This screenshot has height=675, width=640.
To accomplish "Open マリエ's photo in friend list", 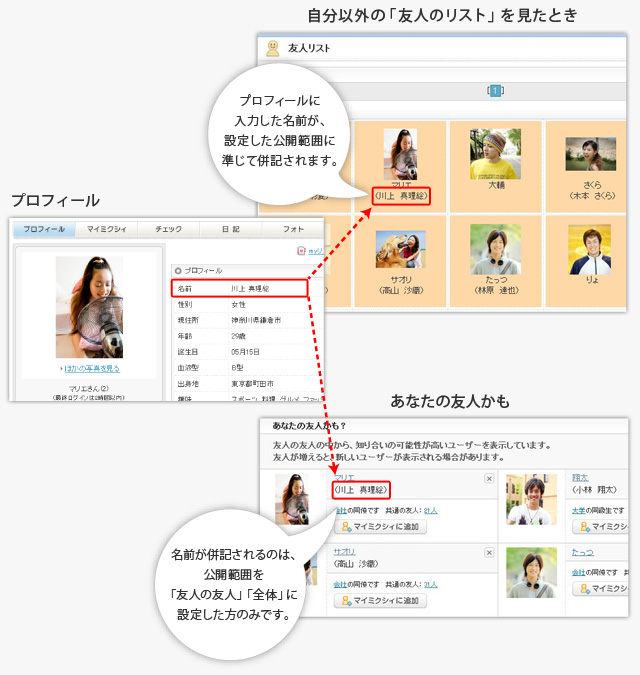I will click(x=400, y=154).
